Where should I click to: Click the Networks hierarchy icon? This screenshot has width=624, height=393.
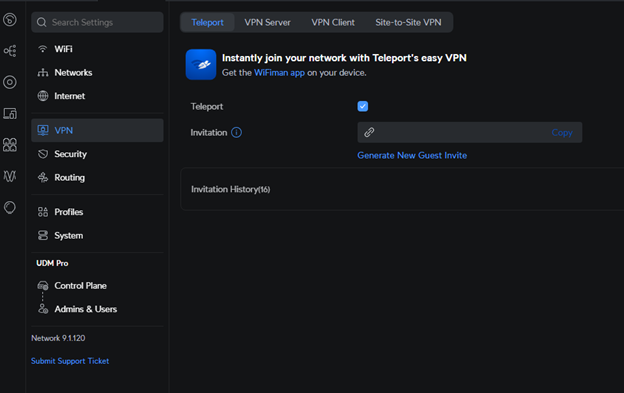point(43,72)
